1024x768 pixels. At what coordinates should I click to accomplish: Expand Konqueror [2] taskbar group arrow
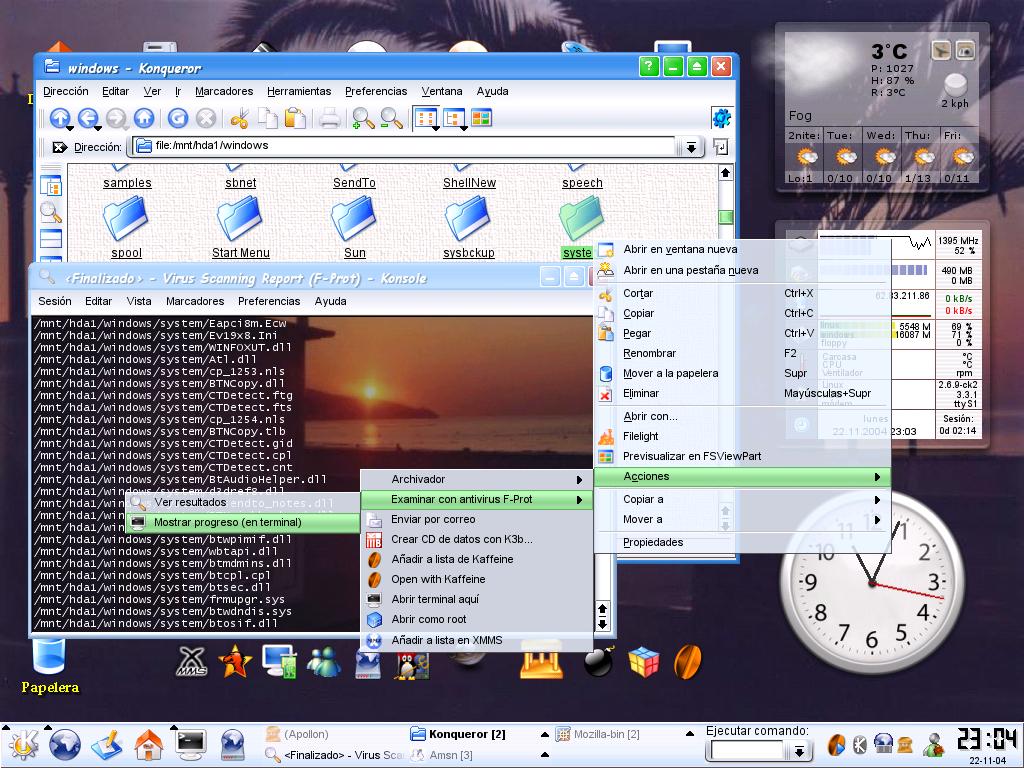[x=545, y=735]
